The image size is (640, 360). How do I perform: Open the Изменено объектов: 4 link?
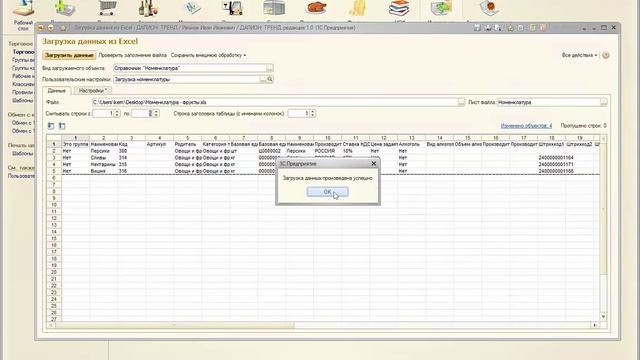click(526, 126)
